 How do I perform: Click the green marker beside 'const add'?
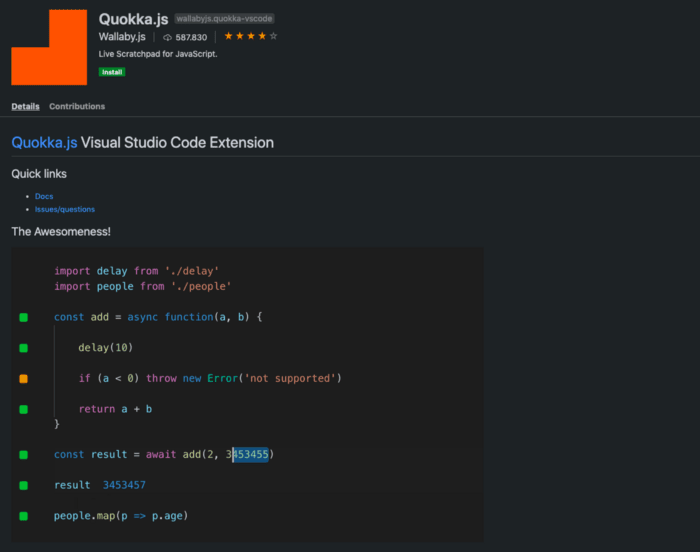click(x=24, y=318)
